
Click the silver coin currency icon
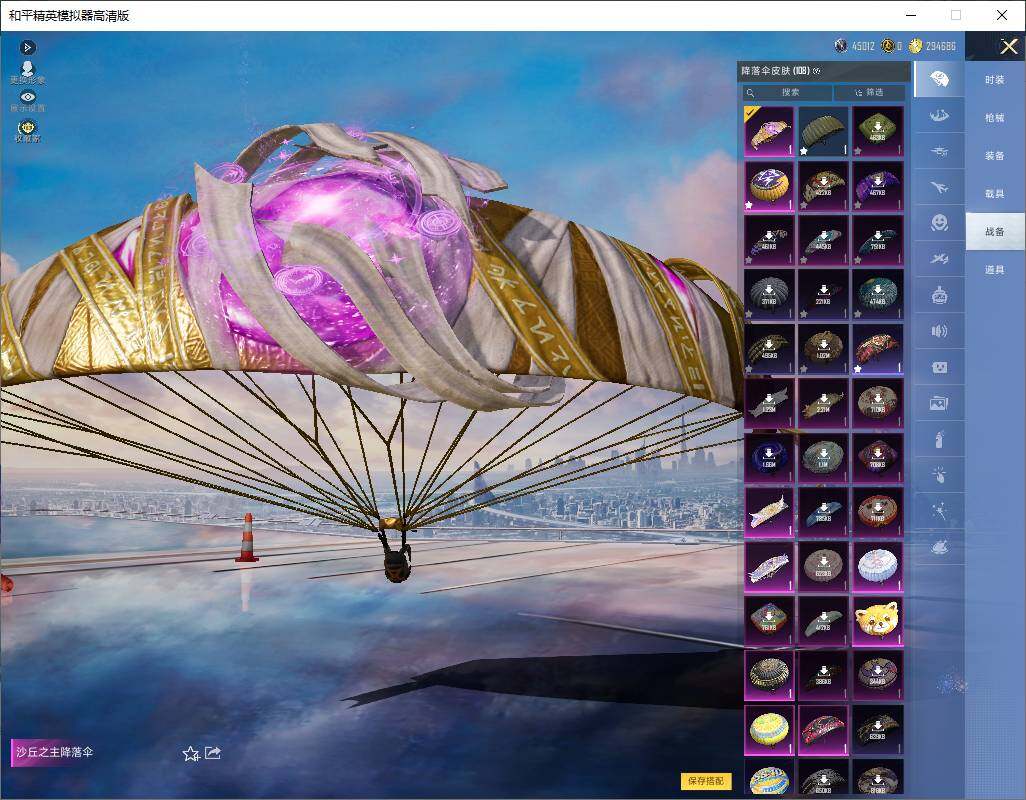click(x=841, y=46)
